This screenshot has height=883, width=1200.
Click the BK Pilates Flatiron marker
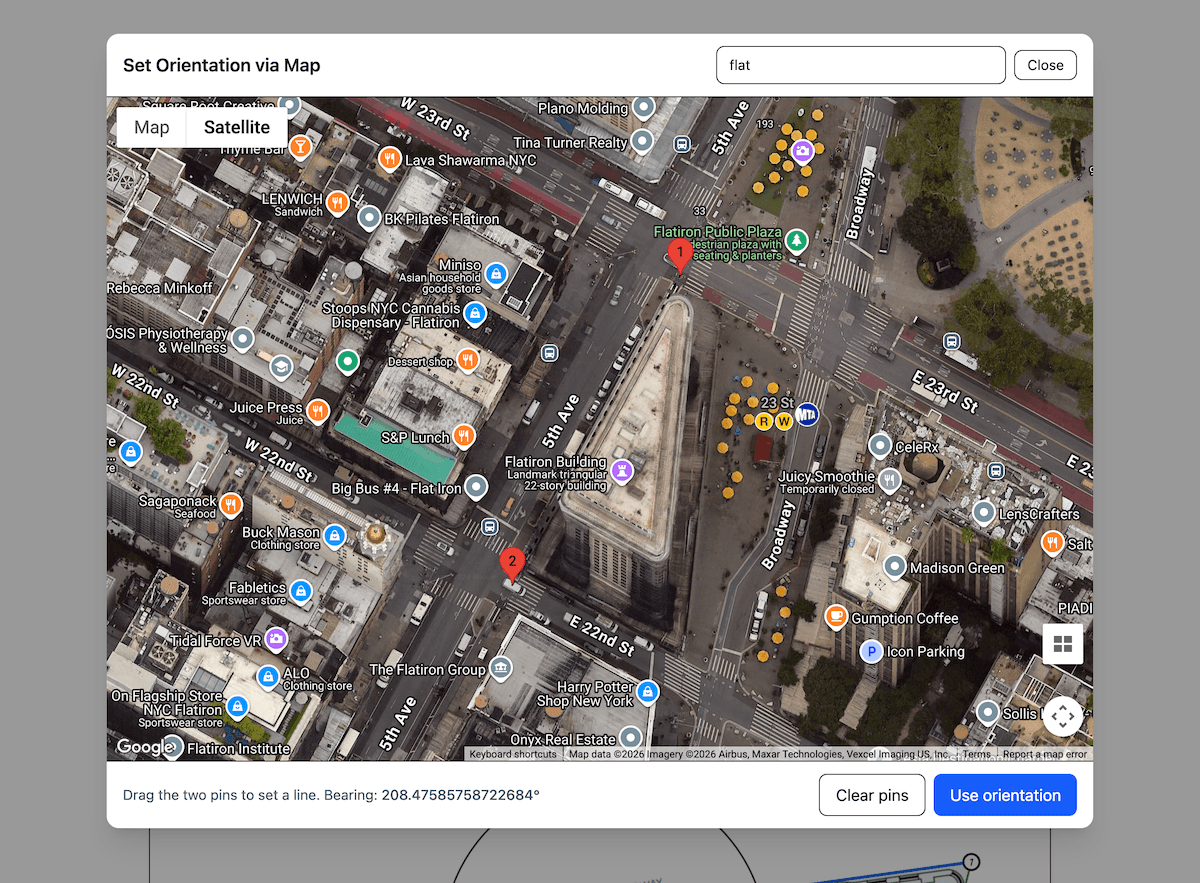[x=370, y=217]
